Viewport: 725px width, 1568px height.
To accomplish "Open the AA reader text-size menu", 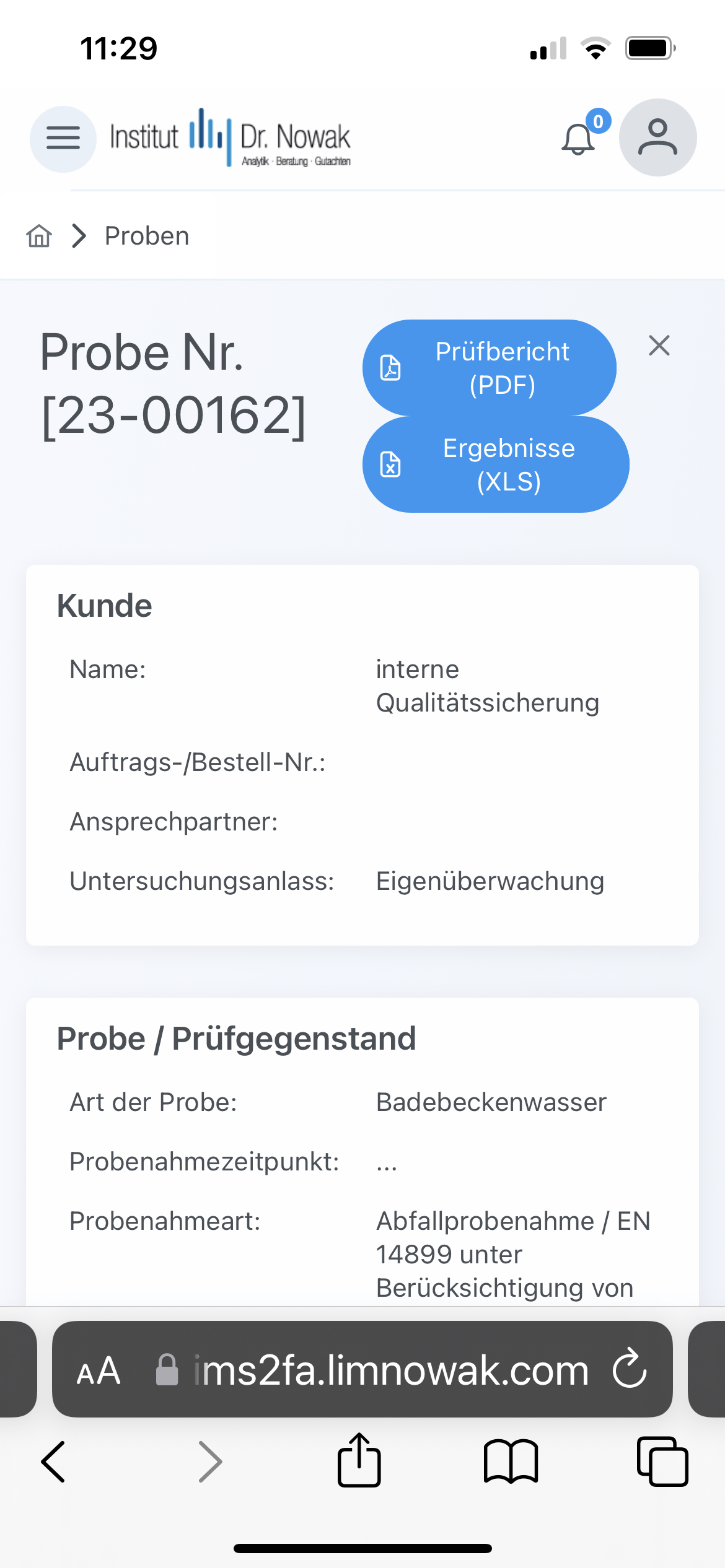I will pyautogui.click(x=99, y=1370).
